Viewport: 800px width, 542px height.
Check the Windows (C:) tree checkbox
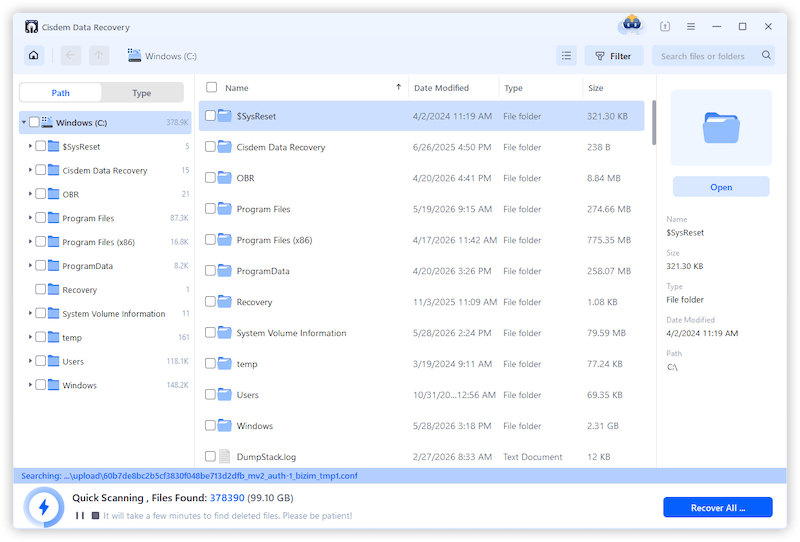pos(34,122)
